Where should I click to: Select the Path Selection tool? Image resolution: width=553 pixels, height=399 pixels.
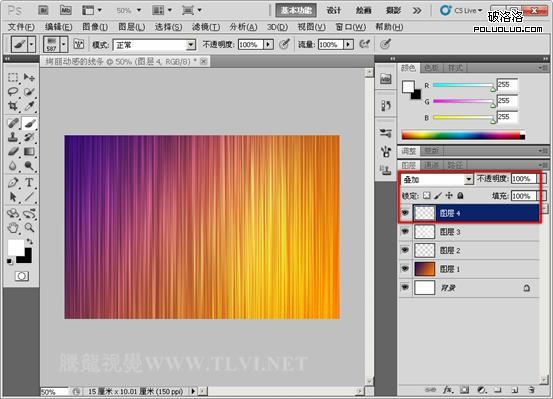(x=13, y=197)
